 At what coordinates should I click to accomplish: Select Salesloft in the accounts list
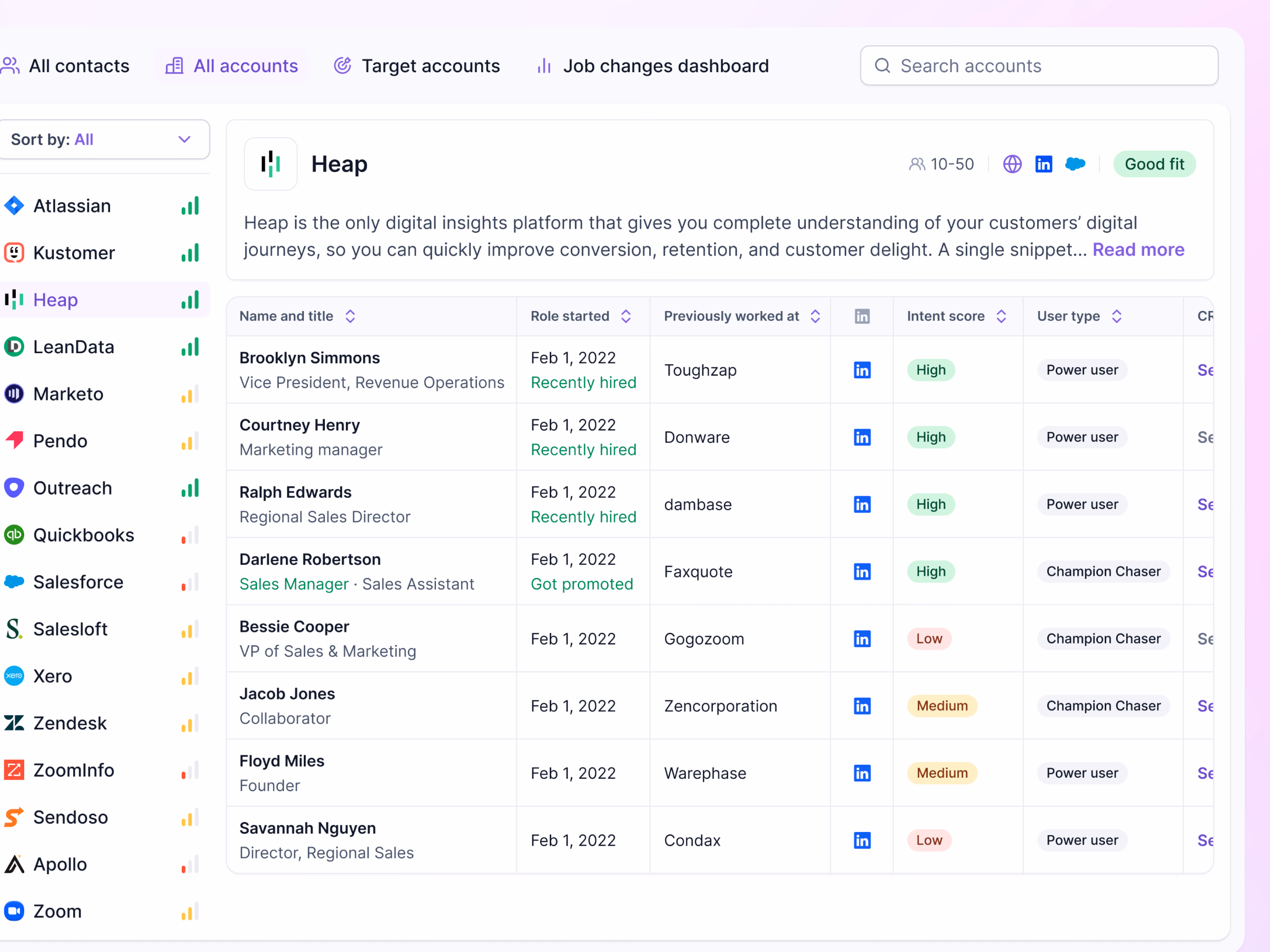point(104,629)
